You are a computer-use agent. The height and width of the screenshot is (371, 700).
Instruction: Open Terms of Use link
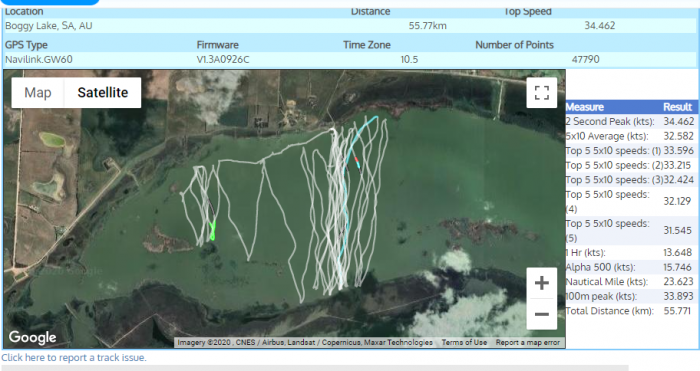pyautogui.click(x=464, y=342)
